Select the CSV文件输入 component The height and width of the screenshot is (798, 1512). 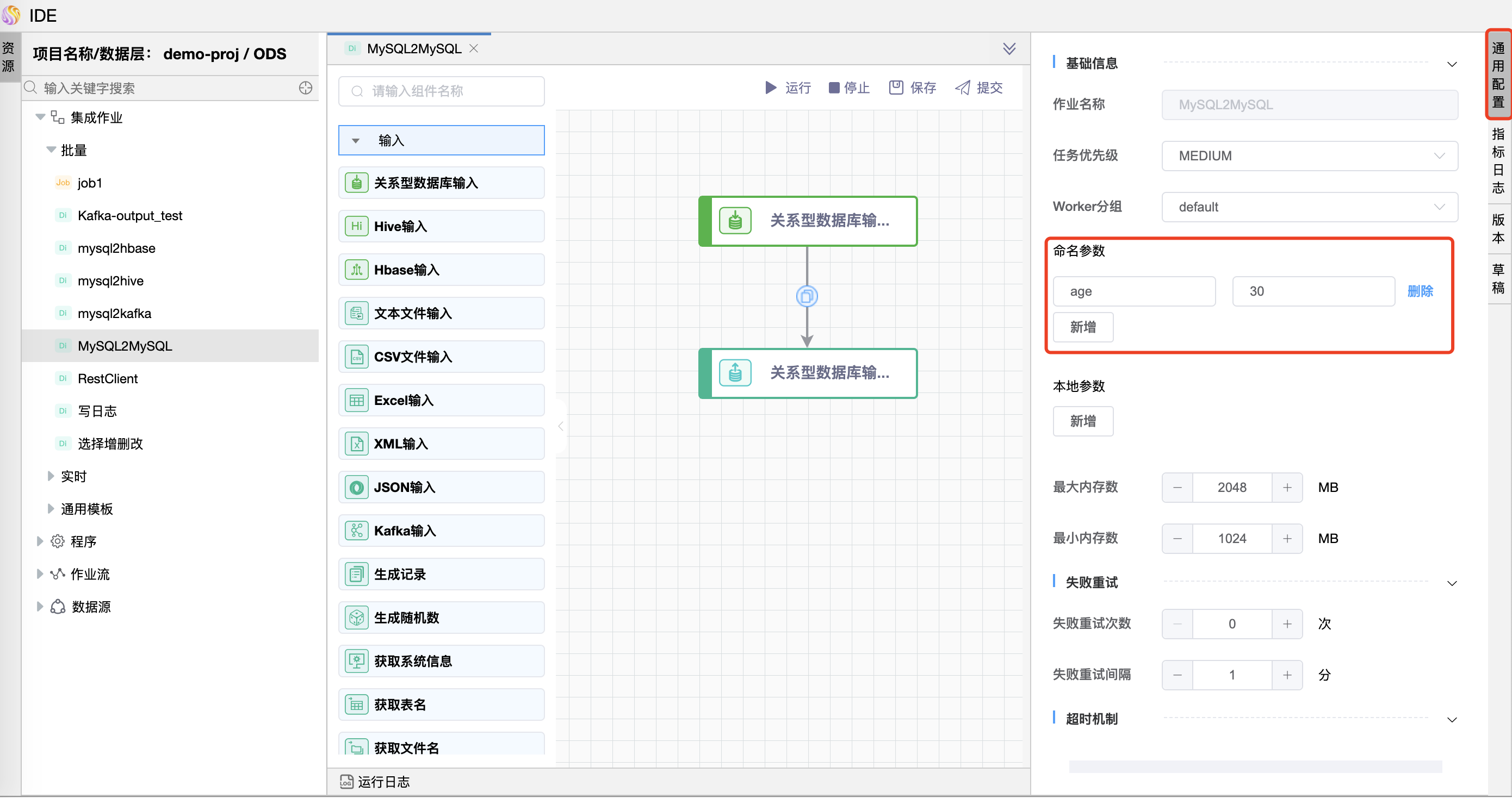coord(441,356)
